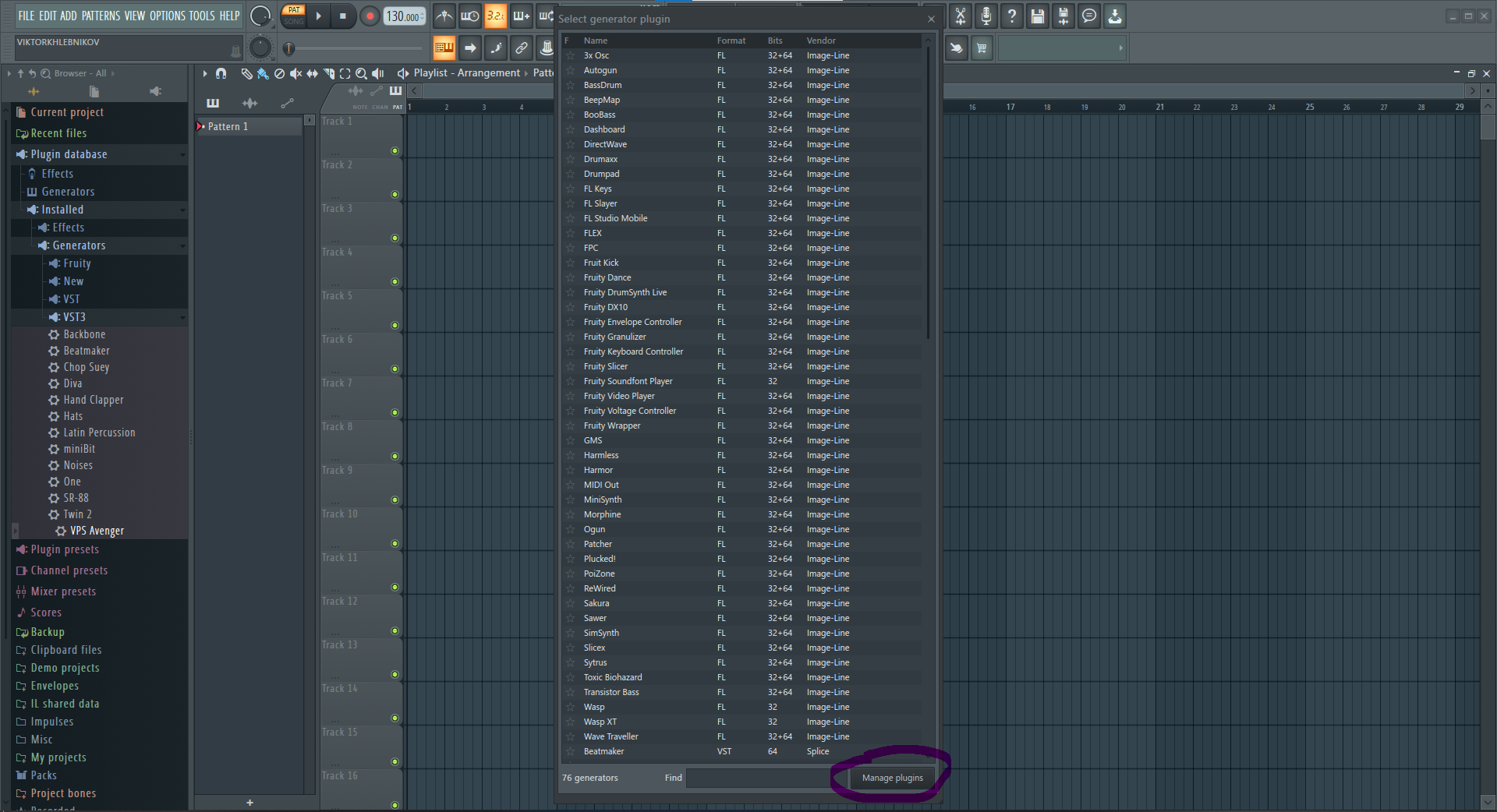Viewport: 1497px width, 812px height.
Task: Select the Mute tool in Playlist
Action: 296,73
